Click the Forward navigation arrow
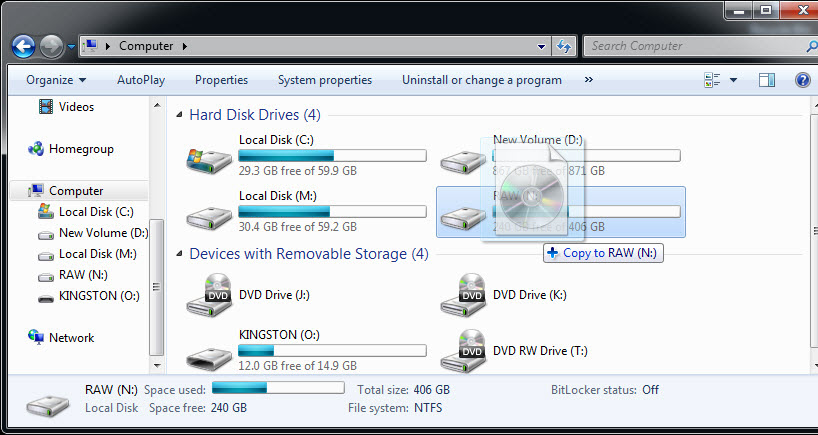This screenshot has height=435, width=818. (51, 46)
